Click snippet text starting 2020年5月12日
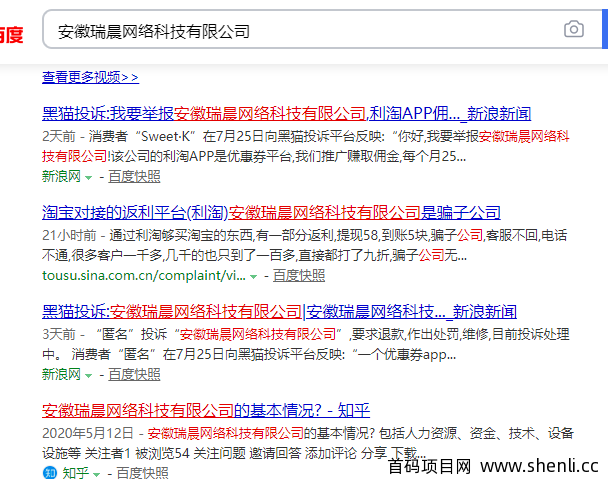This screenshot has width=608, height=479. click(x=307, y=443)
